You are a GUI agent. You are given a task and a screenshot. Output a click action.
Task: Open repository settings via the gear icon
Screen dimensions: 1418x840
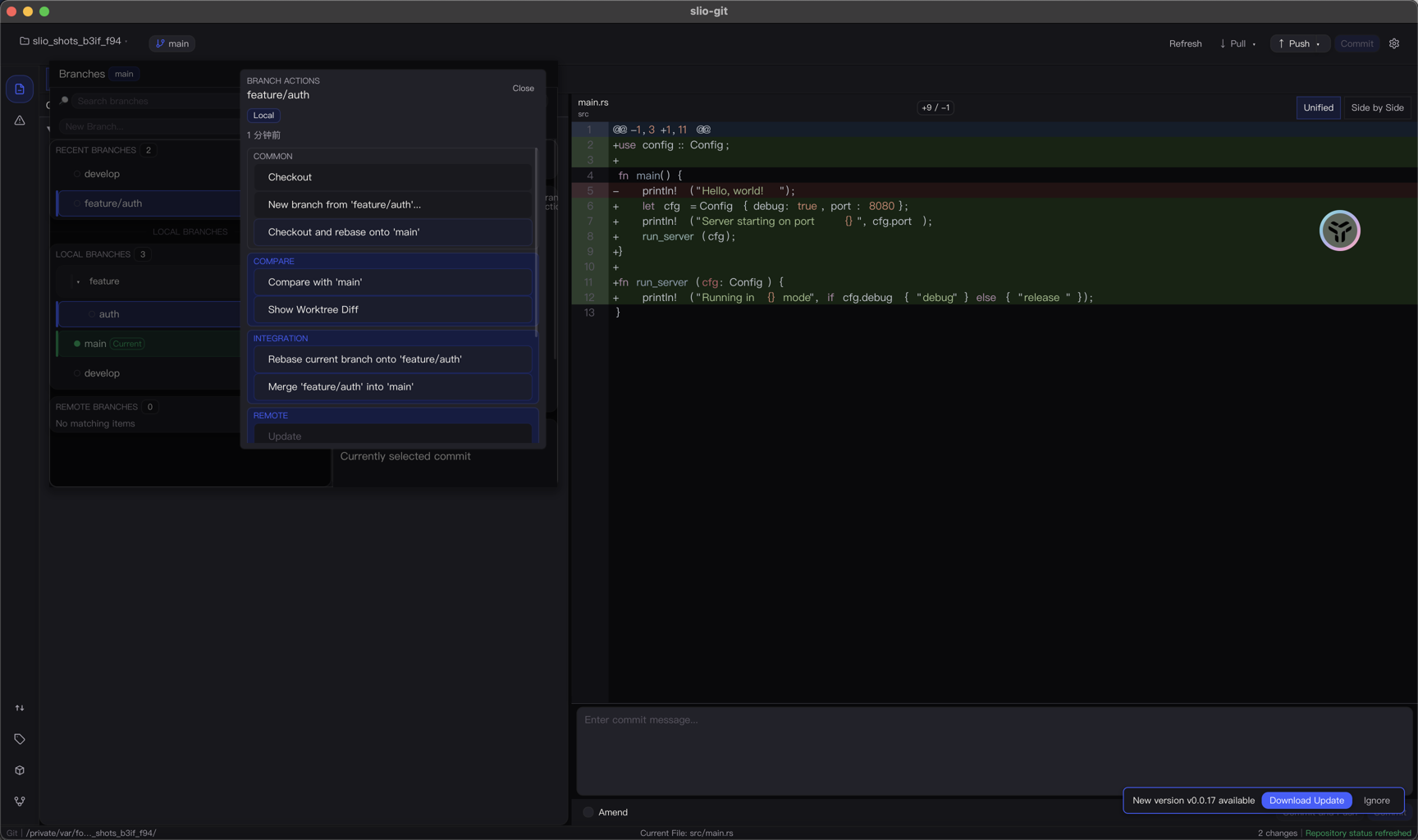coord(1393,43)
